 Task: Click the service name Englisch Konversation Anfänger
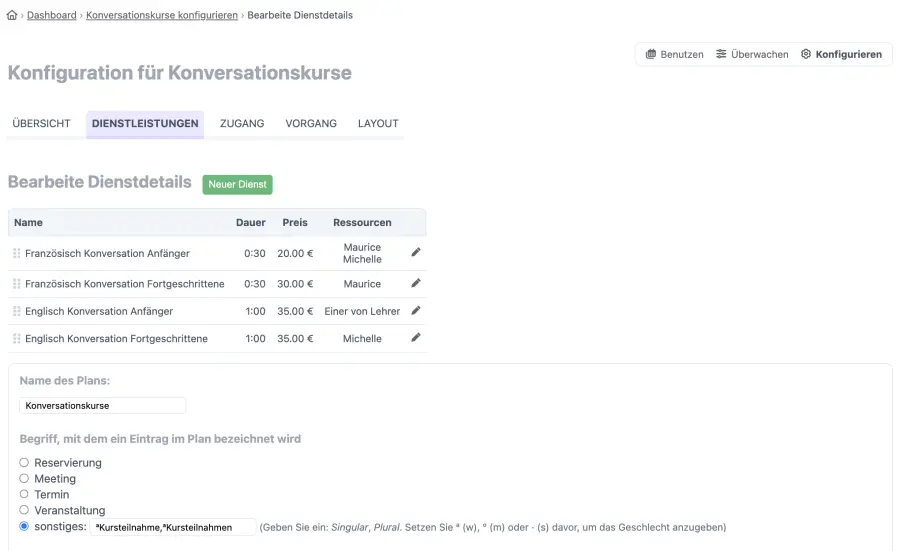(99, 311)
